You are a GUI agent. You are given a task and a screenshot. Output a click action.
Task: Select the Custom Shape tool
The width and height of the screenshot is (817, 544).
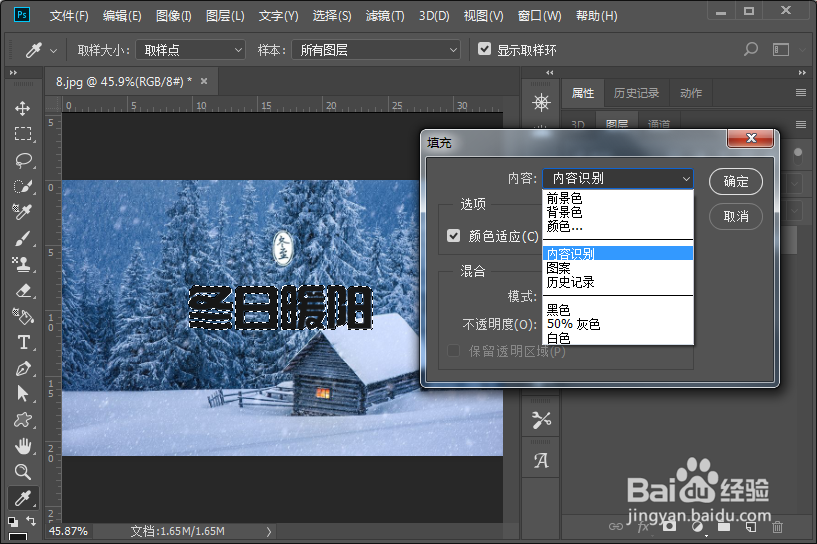coord(22,420)
